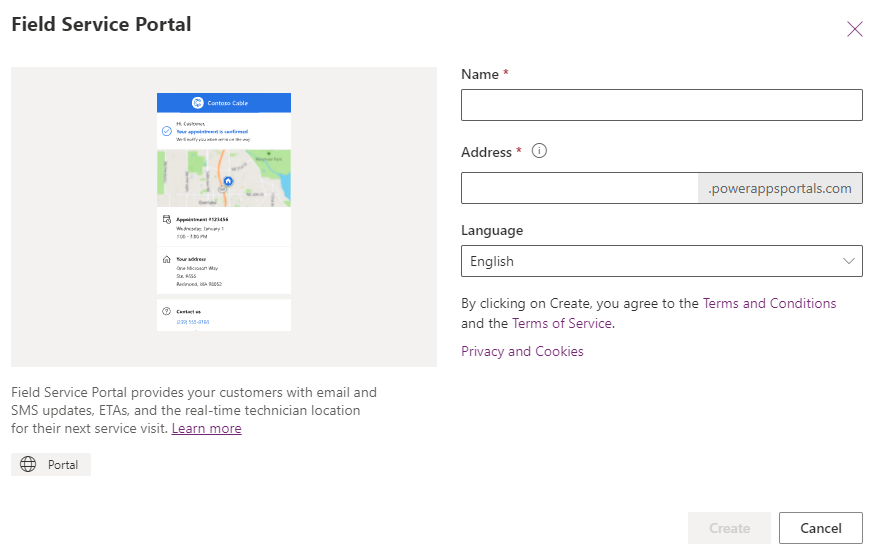Focus the Name input field

[x=661, y=105]
